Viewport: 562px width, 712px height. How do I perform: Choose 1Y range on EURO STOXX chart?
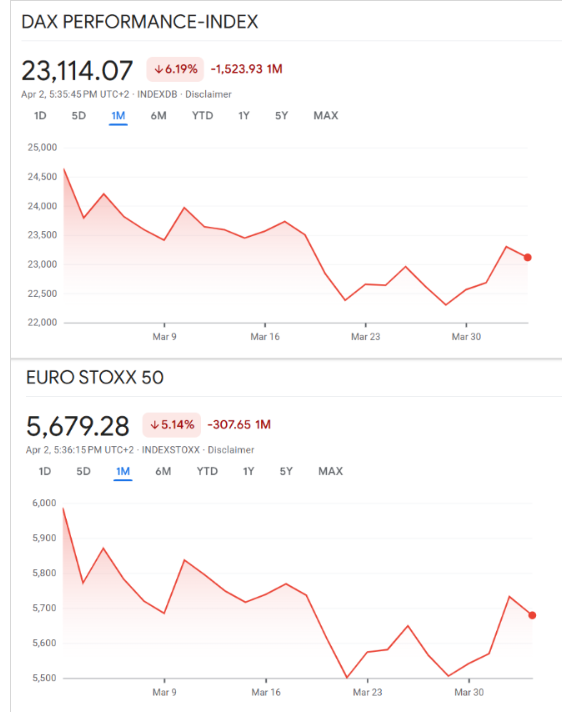tap(248, 471)
